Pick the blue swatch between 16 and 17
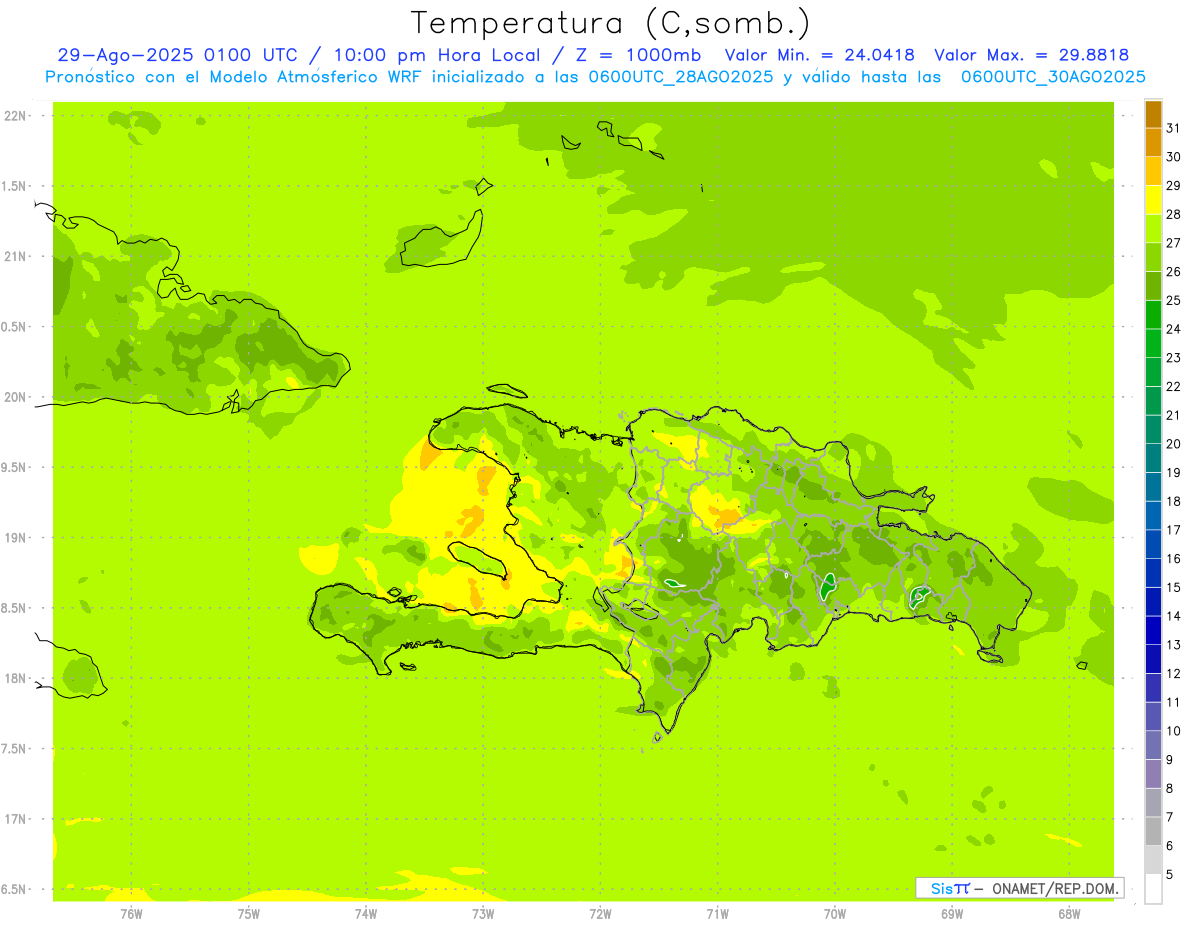The height and width of the screenshot is (927, 1200). [x=1153, y=545]
